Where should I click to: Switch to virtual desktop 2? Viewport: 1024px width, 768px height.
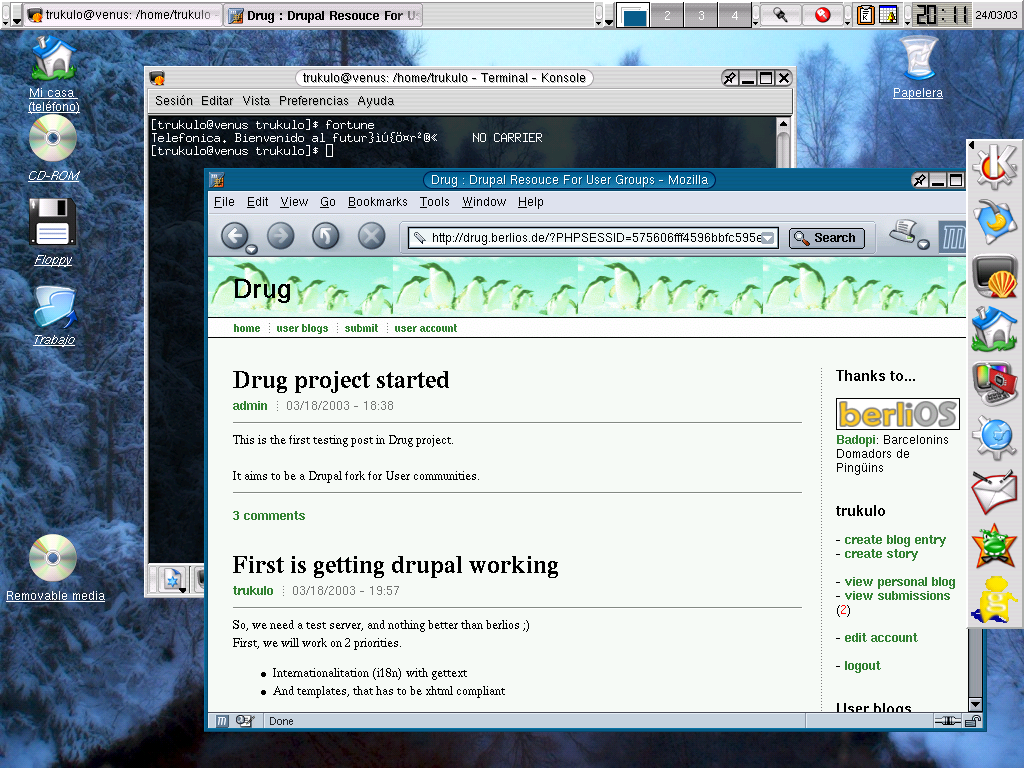(x=667, y=15)
